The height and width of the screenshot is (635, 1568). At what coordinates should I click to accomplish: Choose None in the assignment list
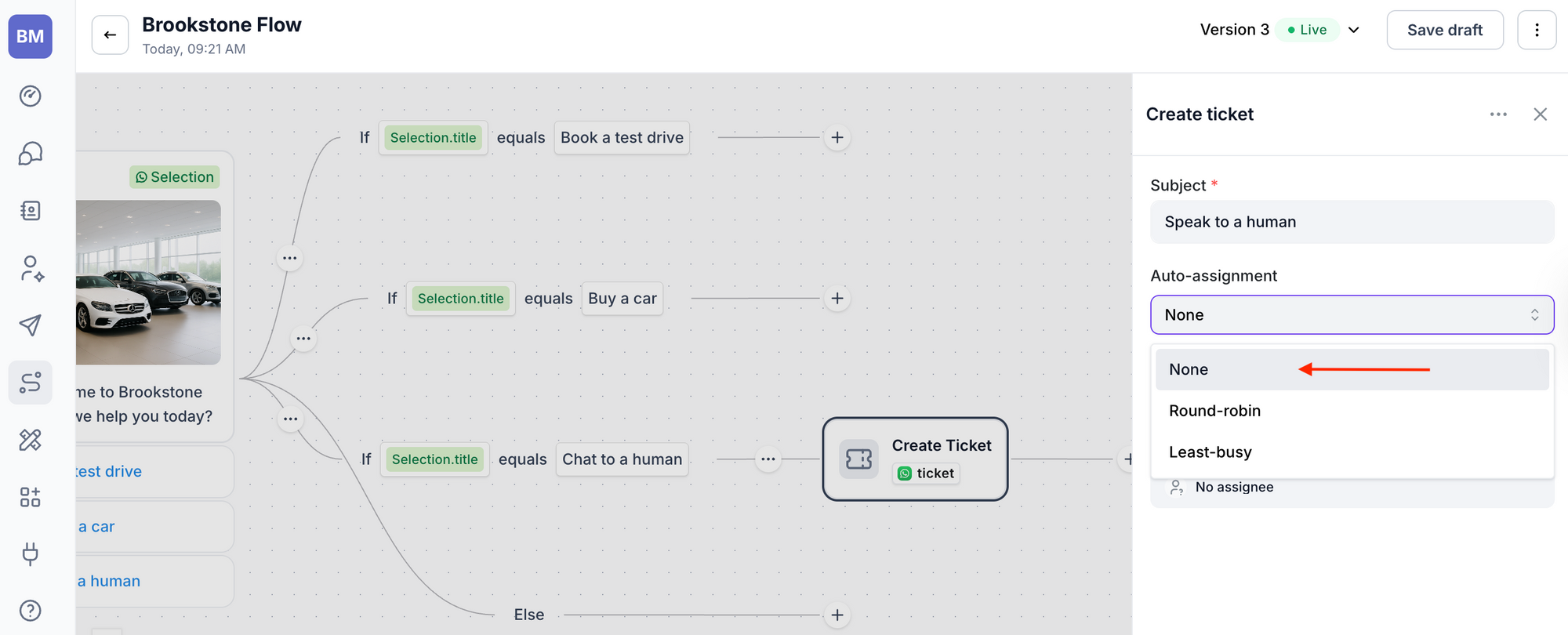[1189, 369]
